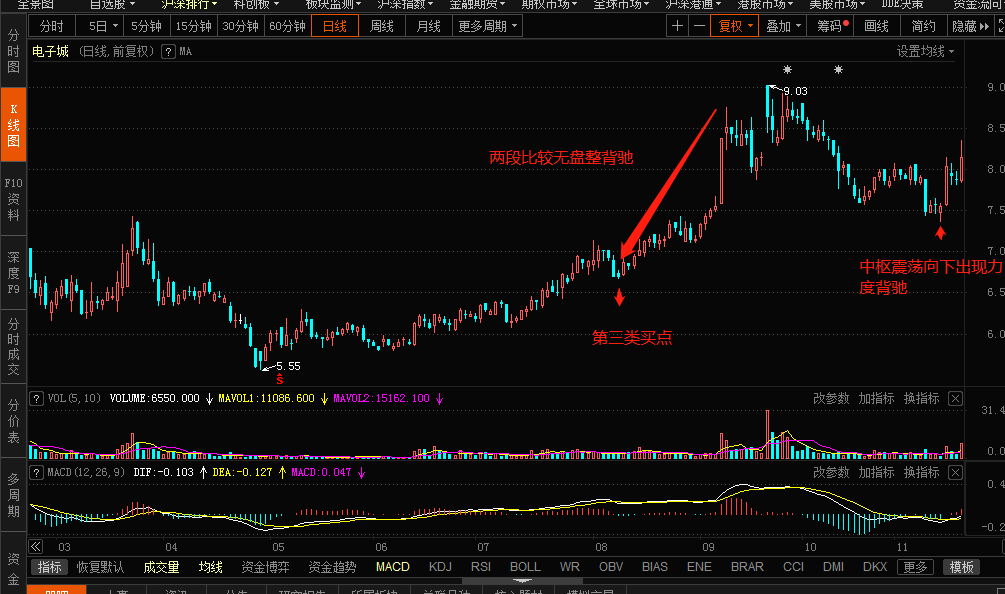The width and height of the screenshot is (1005, 594).
Task: Select 月线 monthly period
Action: (x=429, y=26)
